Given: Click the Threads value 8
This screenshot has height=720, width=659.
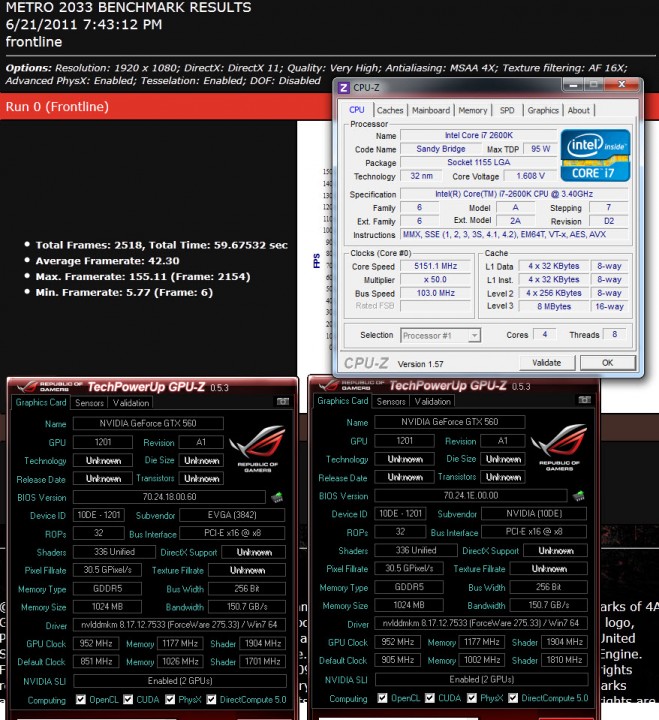Looking at the screenshot, I should point(614,334).
